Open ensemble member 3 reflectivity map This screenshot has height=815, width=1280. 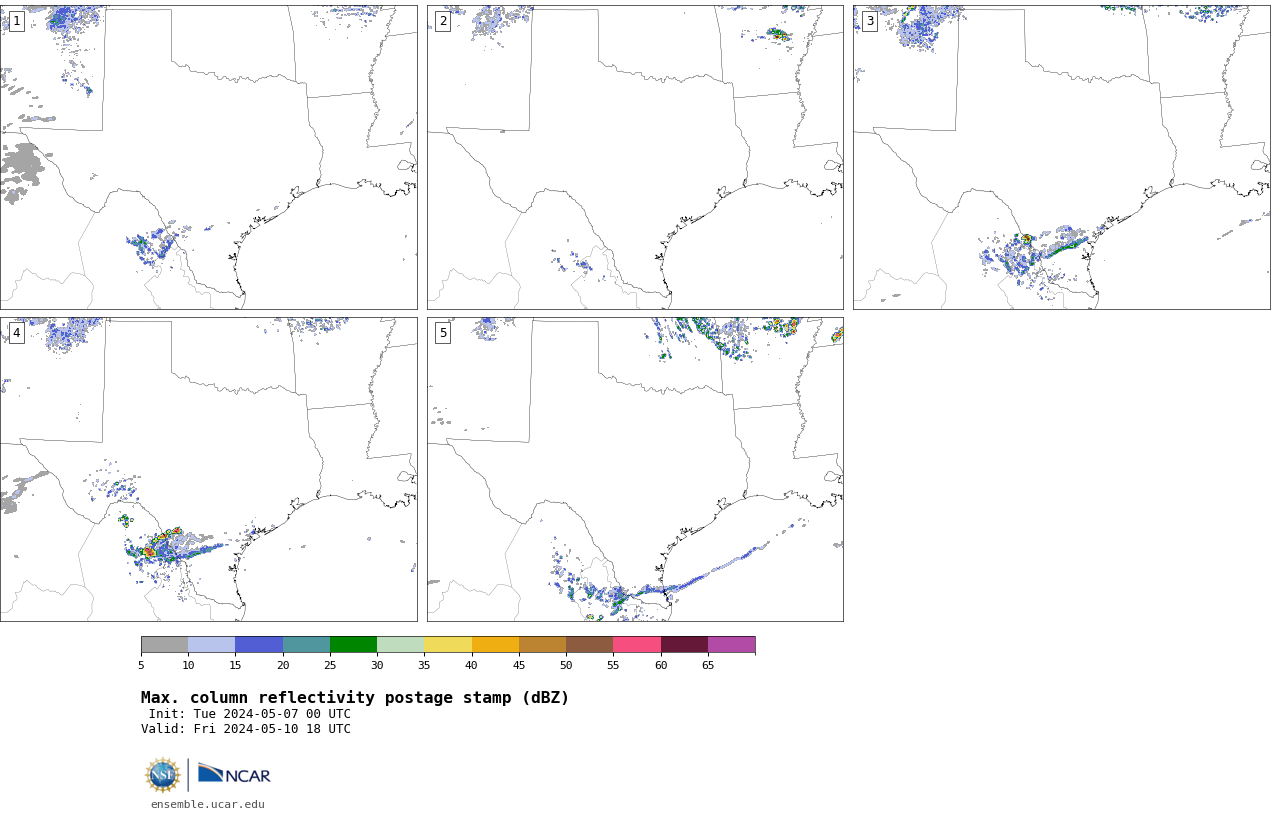coord(1061,157)
